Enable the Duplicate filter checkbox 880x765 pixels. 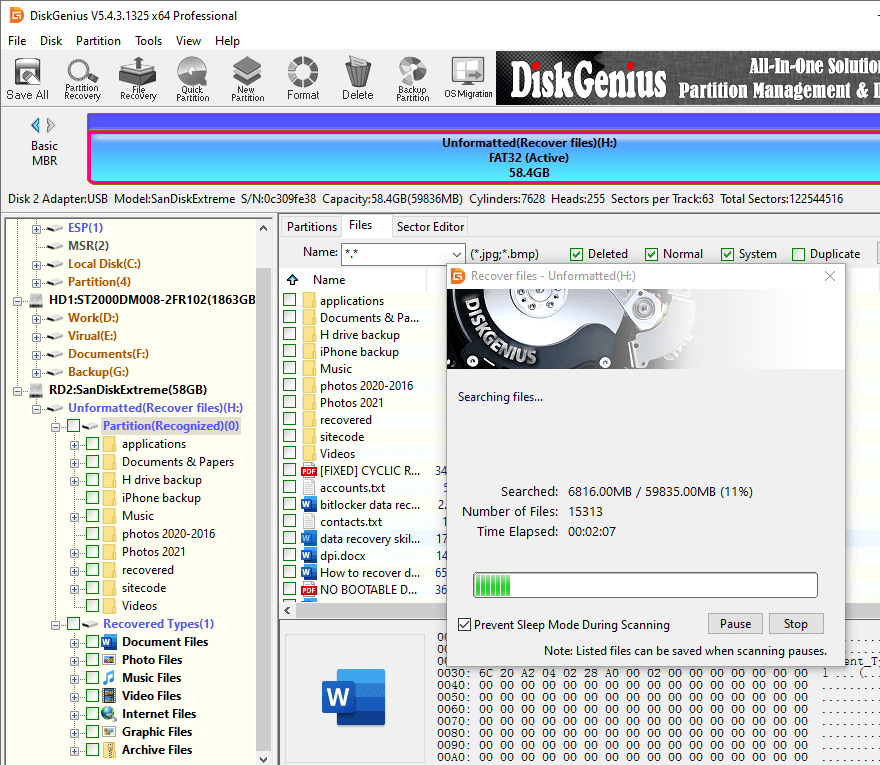tap(798, 254)
